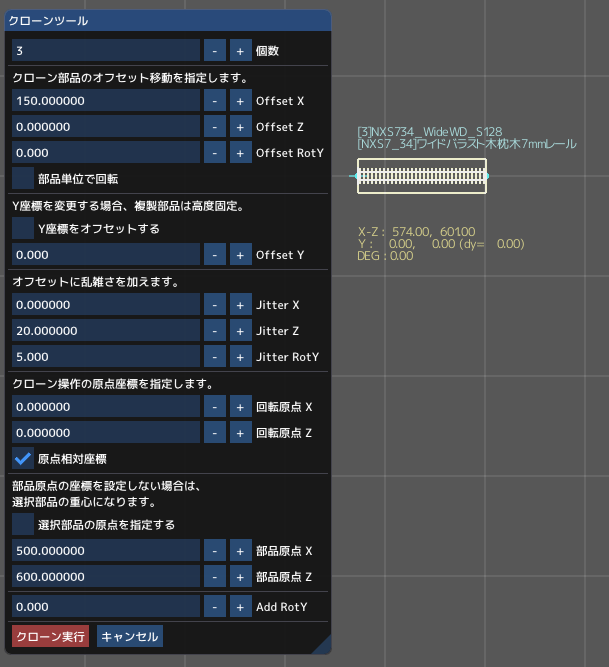609x667 pixels.
Task: Decrease Jitter Z value
Action: [215, 331]
